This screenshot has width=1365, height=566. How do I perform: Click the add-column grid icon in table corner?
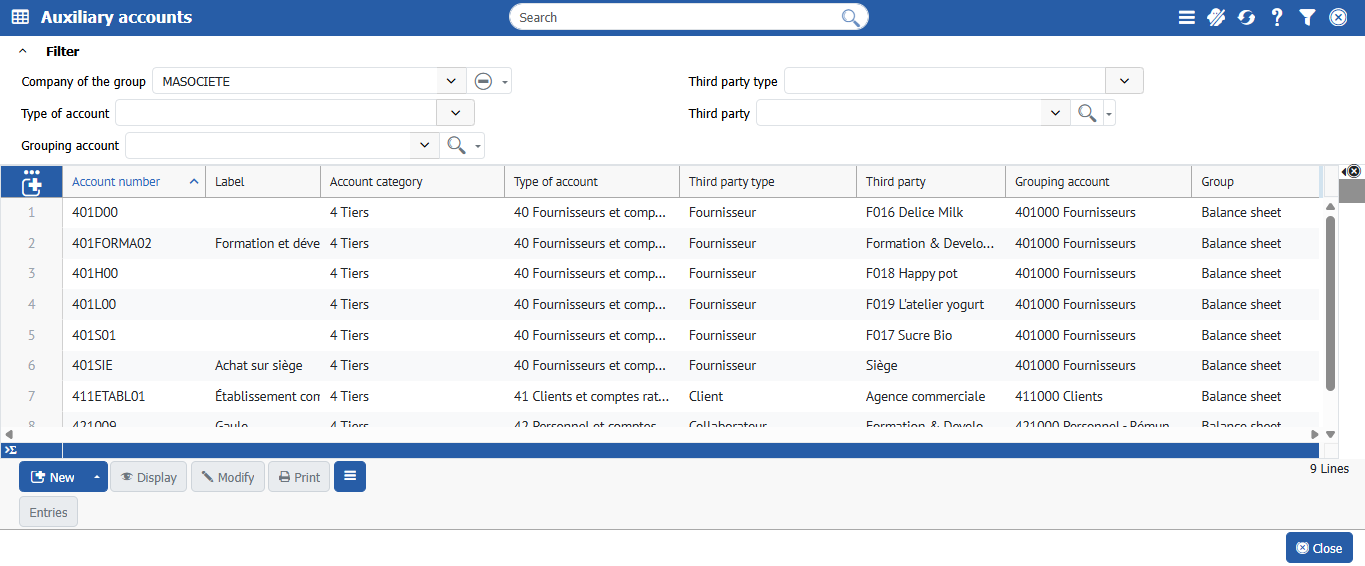(x=31, y=182)
